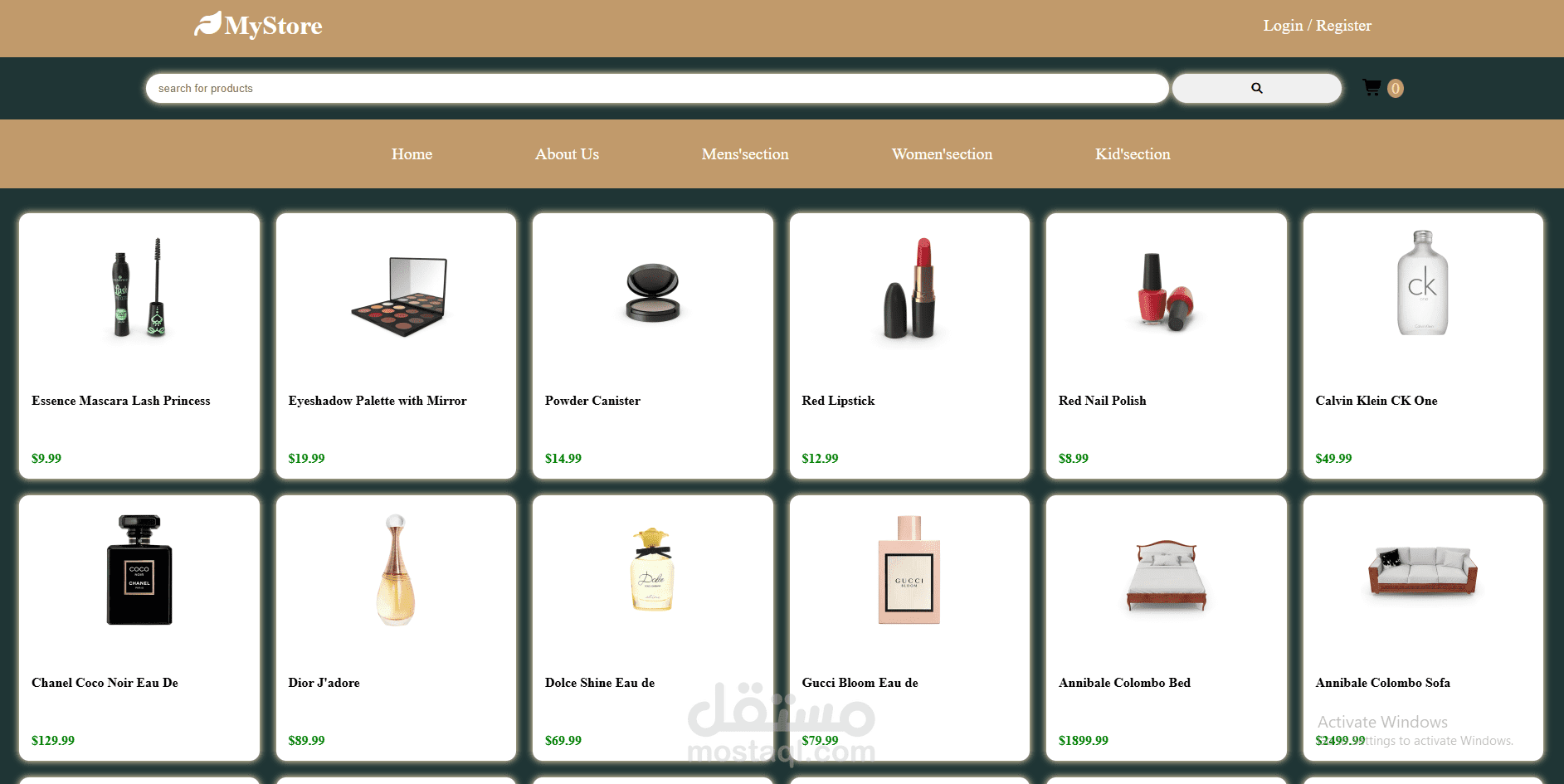Select the Chanel Coco Noir Eau De title
The width and height of the screenshot is (1564, 784).
point(105,683)
